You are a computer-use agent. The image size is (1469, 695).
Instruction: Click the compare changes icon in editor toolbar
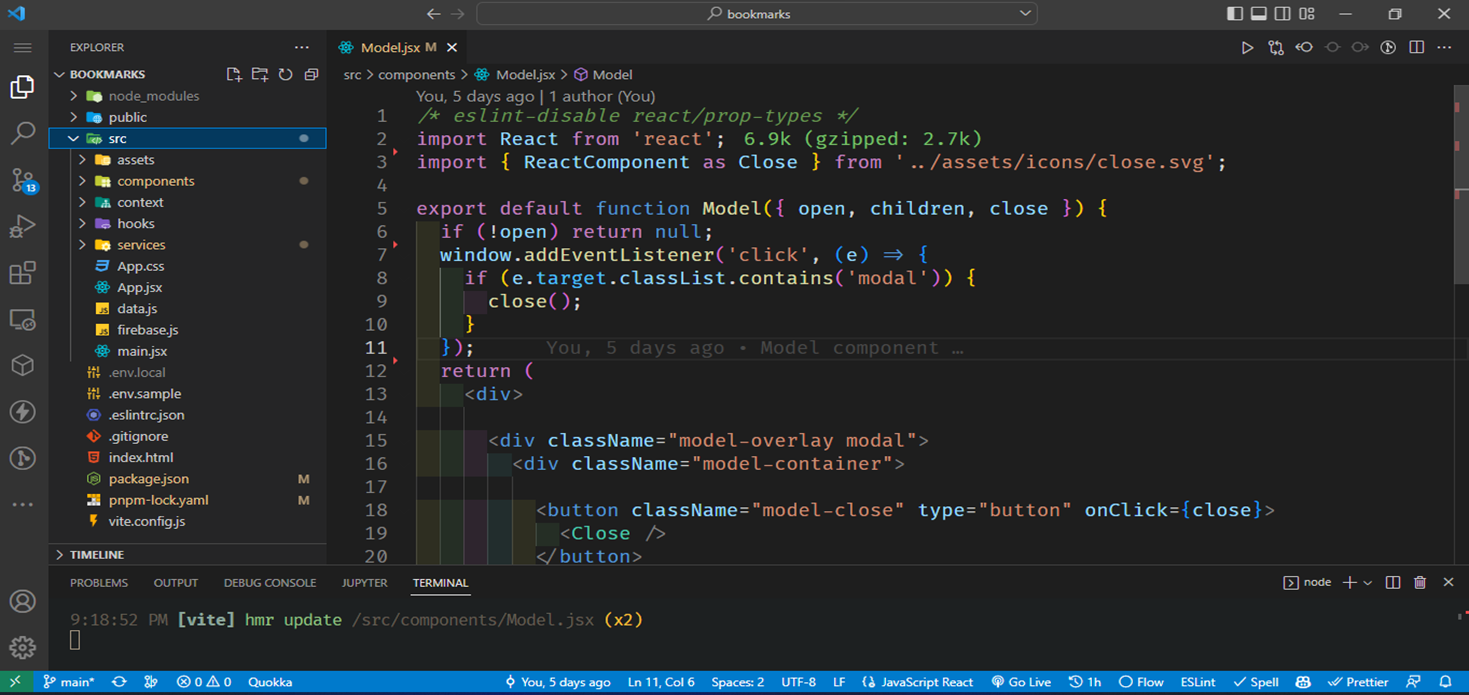[x=1276, y=47]
